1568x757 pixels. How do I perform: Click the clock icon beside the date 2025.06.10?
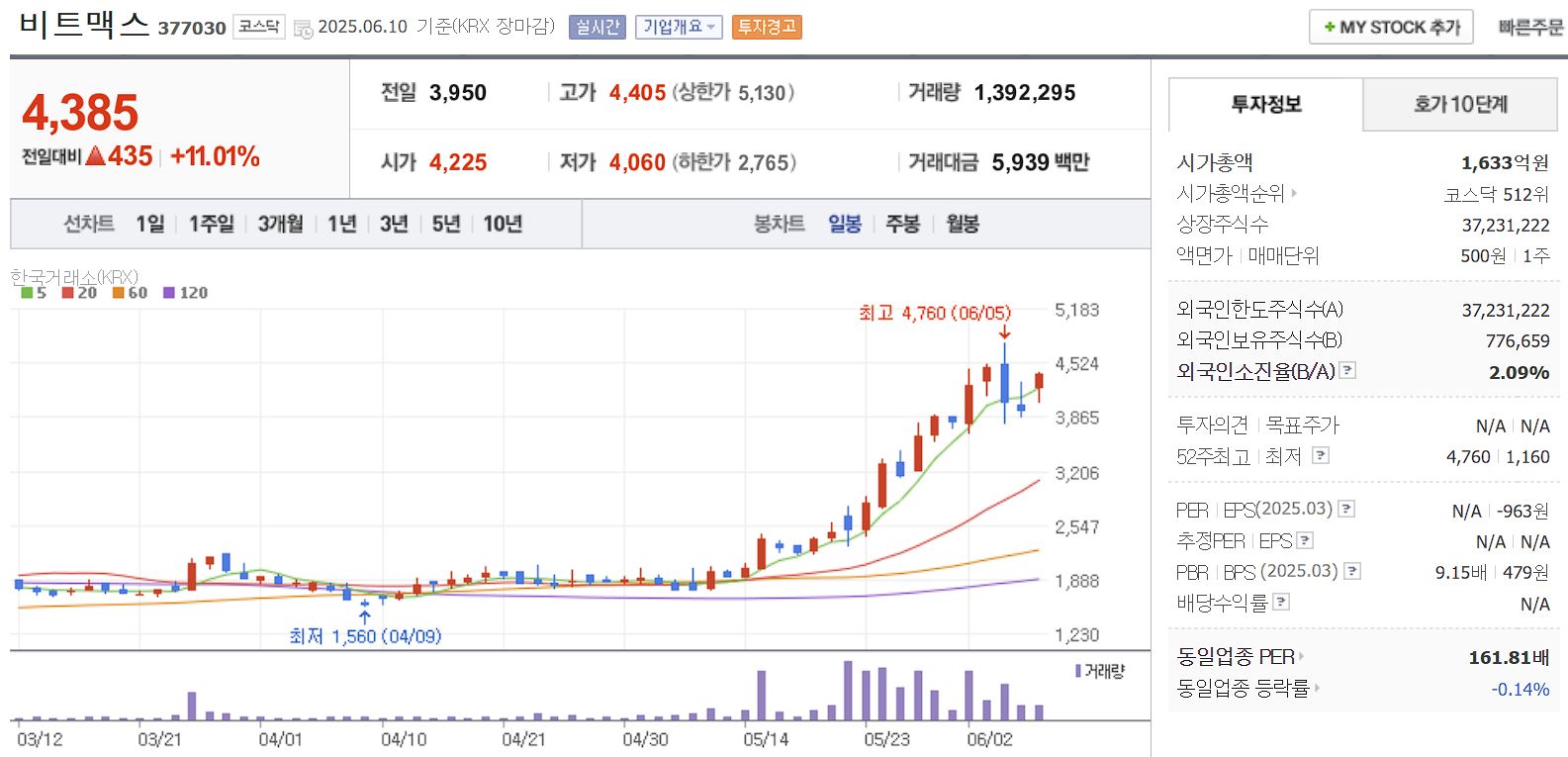[303, 29]
